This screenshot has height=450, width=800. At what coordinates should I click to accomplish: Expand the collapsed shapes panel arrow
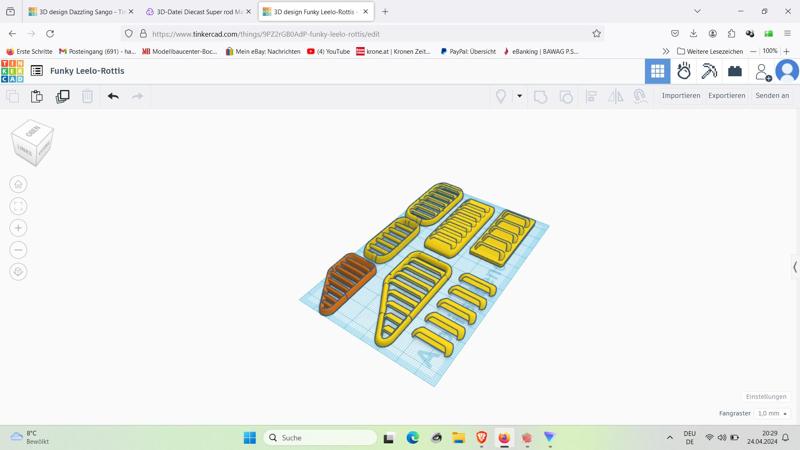(x=794, y=267)
